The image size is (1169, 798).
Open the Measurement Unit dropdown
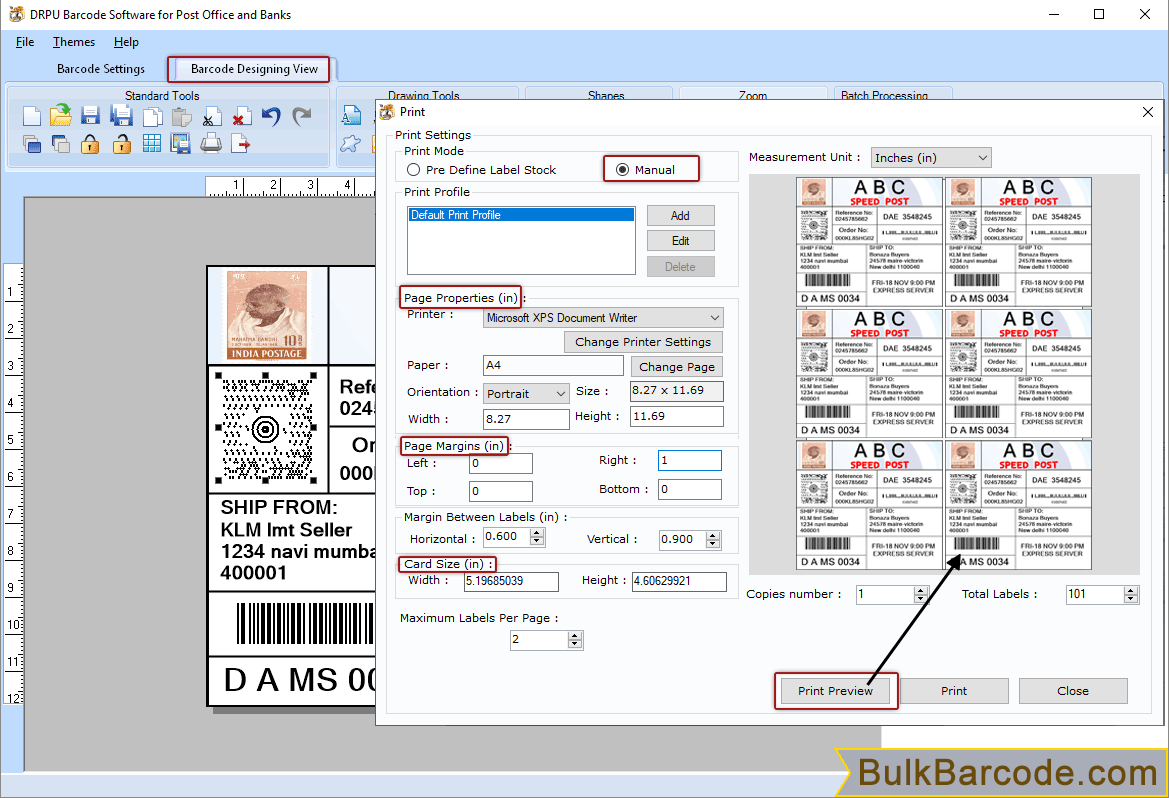pos(931,157)
